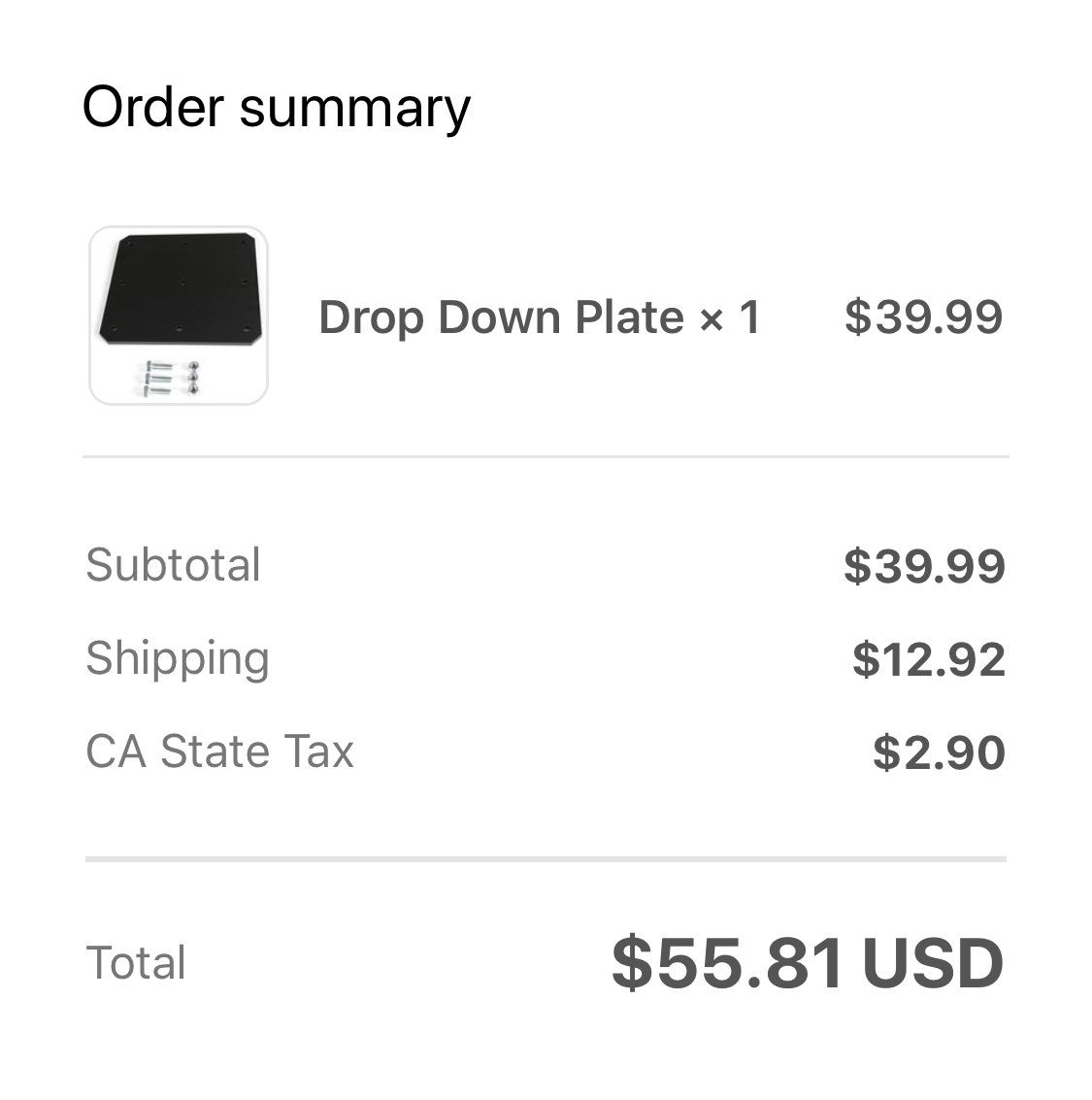Click the USD currency indicator

point(933,964)
